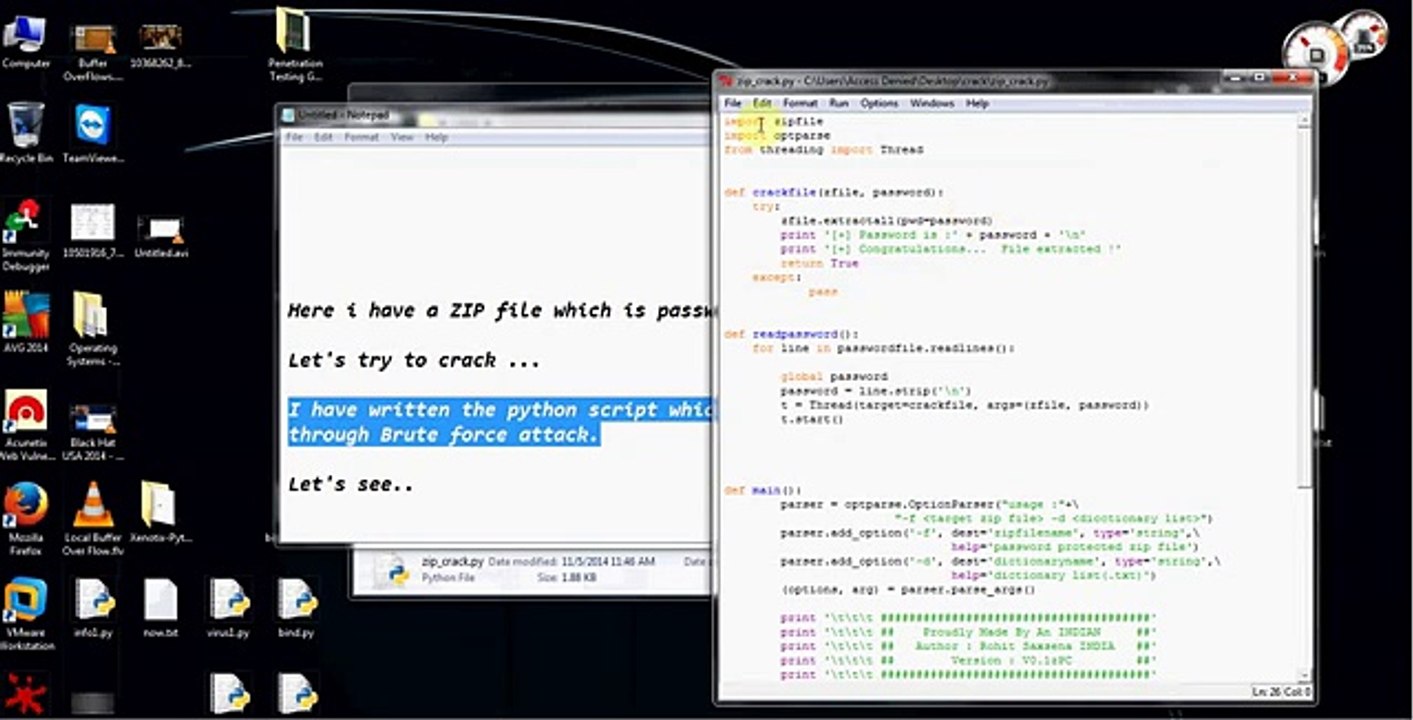Click highlighted 'through Brute force attack.' text
1413x720 pixels.
[443, 435]
